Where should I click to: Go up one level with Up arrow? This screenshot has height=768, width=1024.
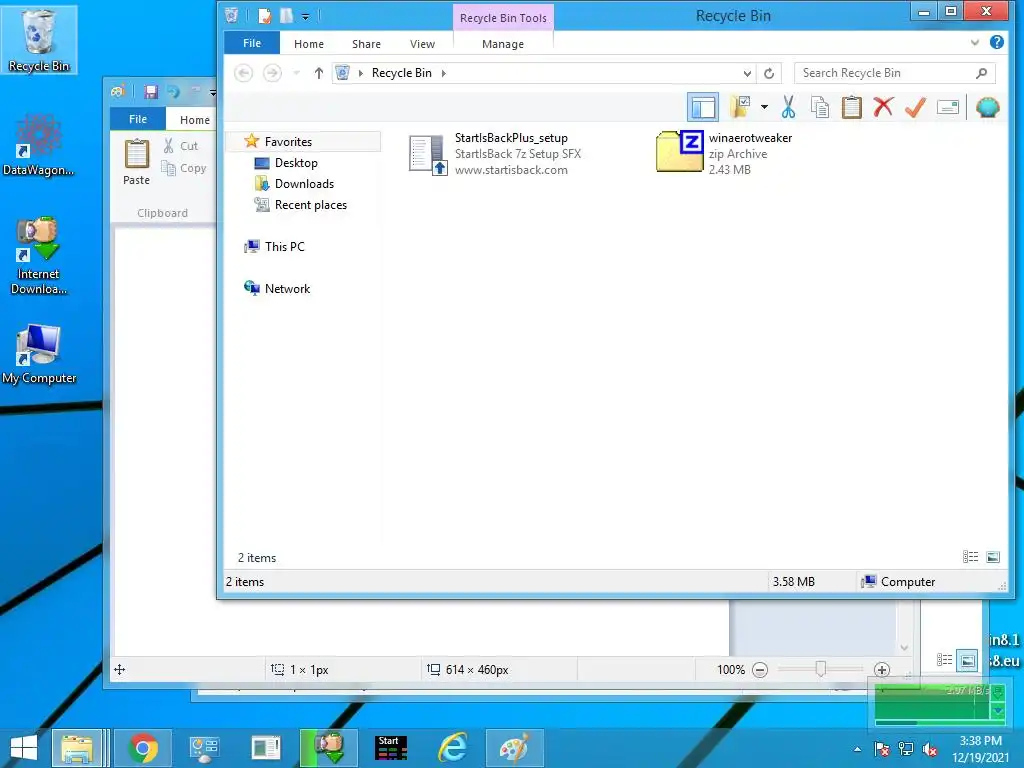(x=319, y=73)
